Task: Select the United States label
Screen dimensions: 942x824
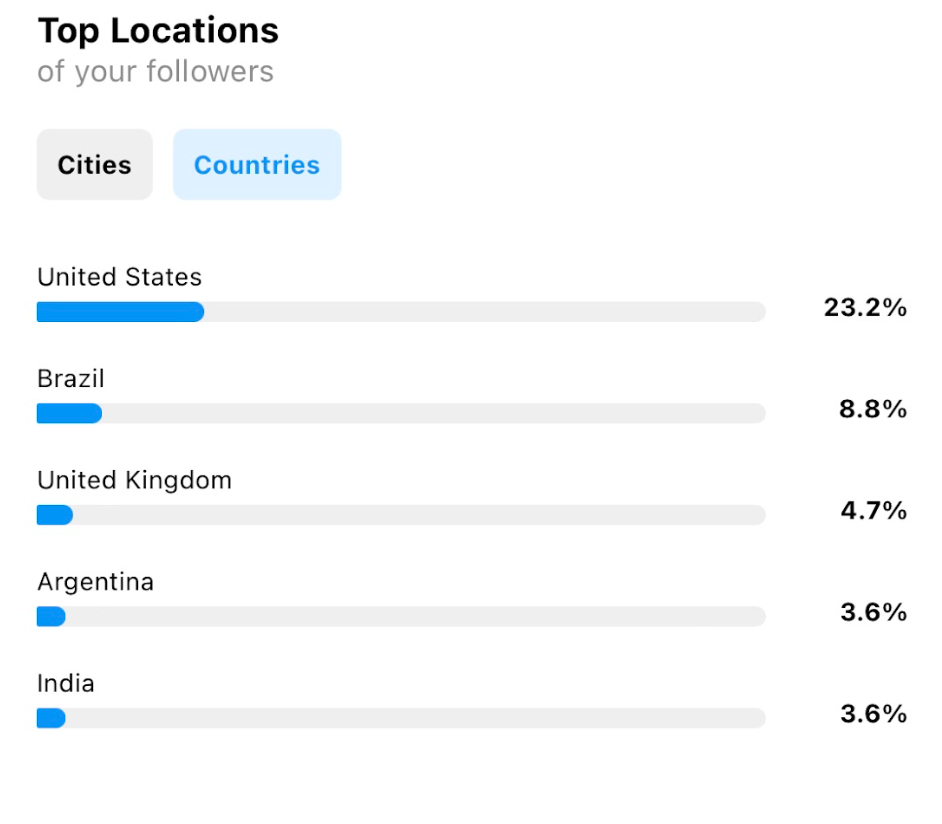Action: point(120,277)
